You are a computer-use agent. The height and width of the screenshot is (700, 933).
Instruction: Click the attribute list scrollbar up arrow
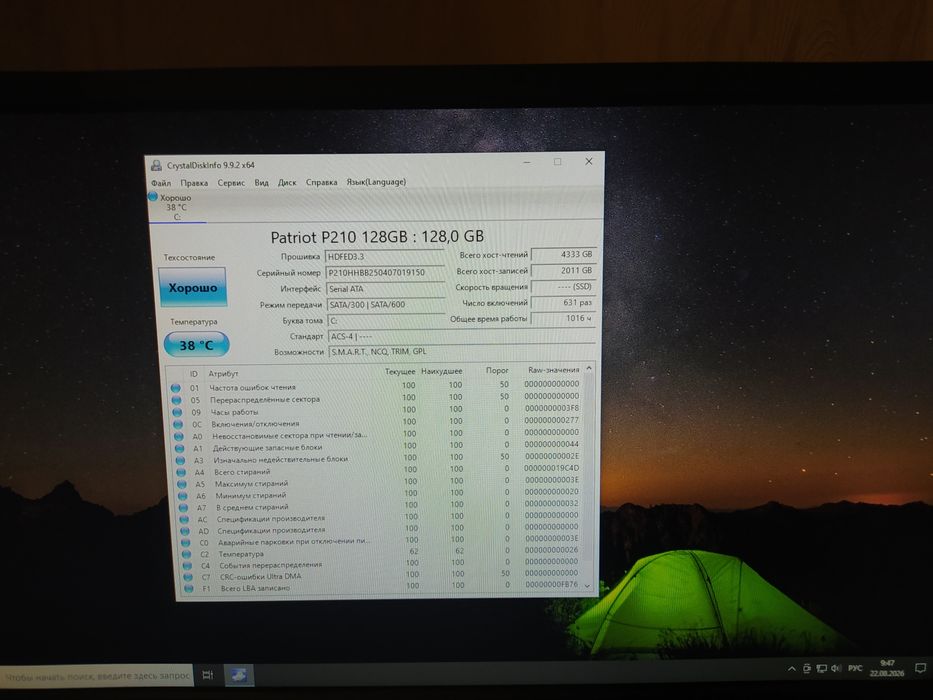pos(588,368)
